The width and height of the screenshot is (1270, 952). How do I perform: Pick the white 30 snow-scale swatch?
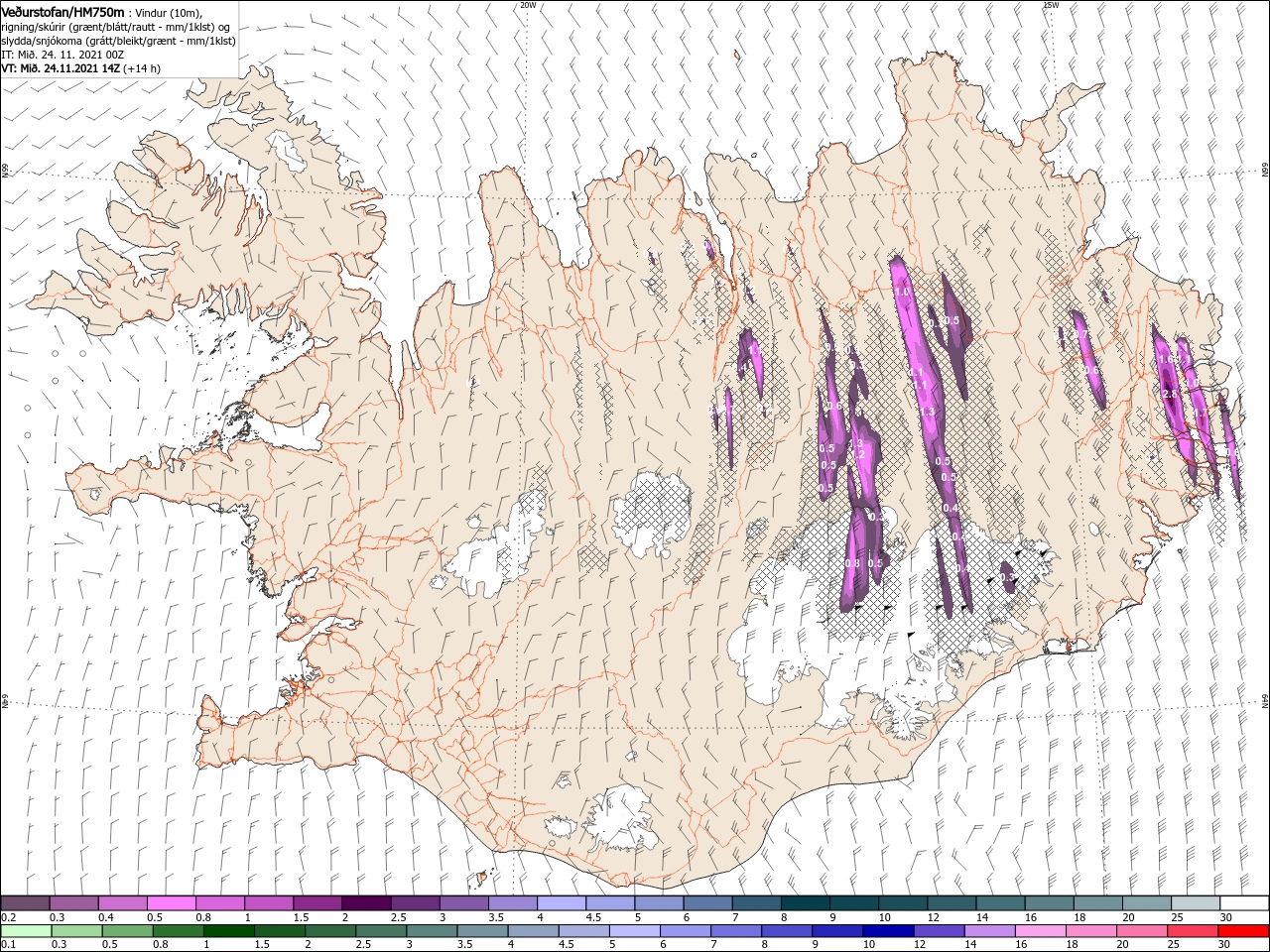coord(1245,902)
